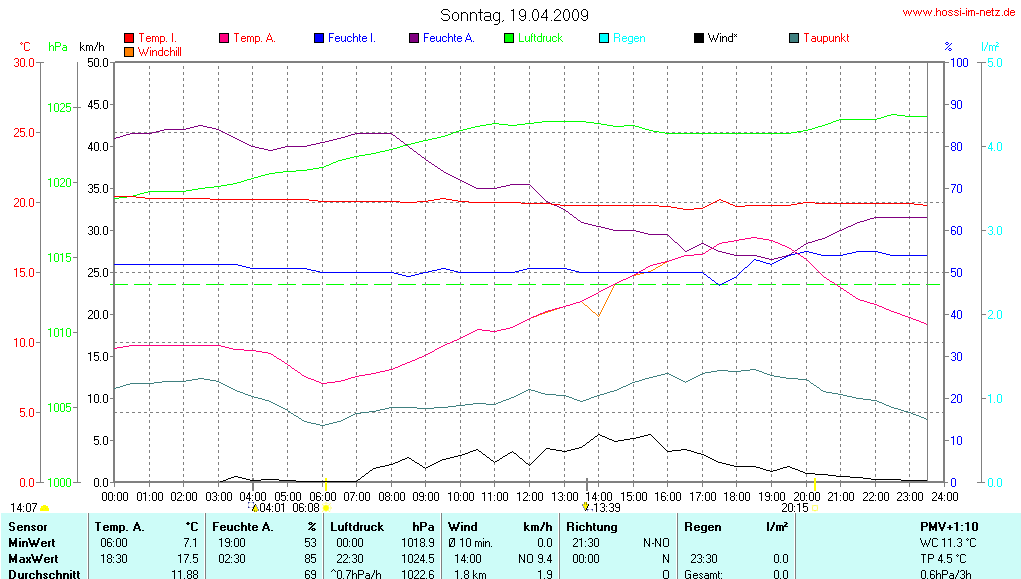1021x579 pixels.
Task: Click the 12:00 tick on the time axis
Action: 530,496
